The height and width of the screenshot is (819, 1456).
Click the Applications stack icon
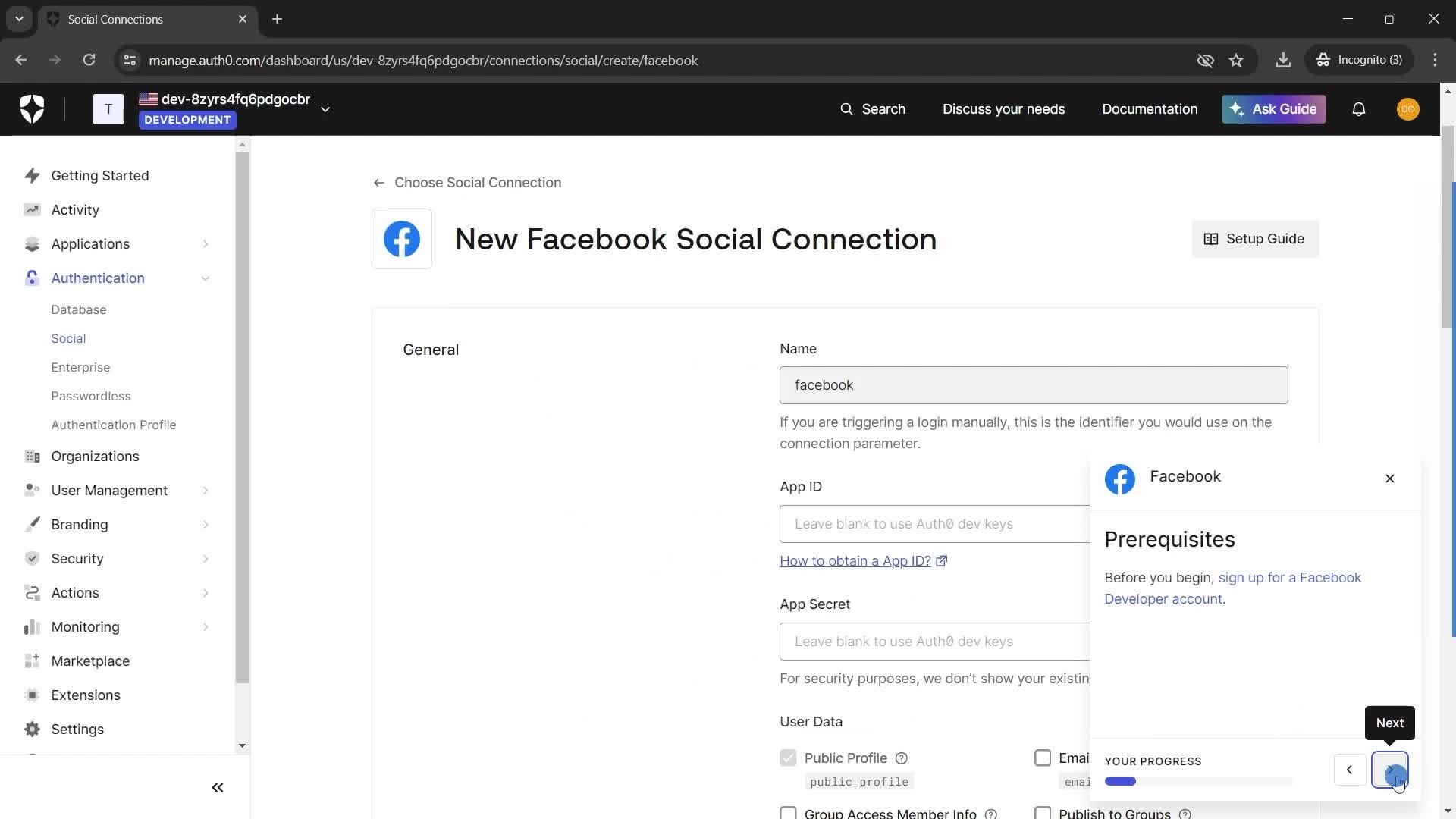(32, 244)
